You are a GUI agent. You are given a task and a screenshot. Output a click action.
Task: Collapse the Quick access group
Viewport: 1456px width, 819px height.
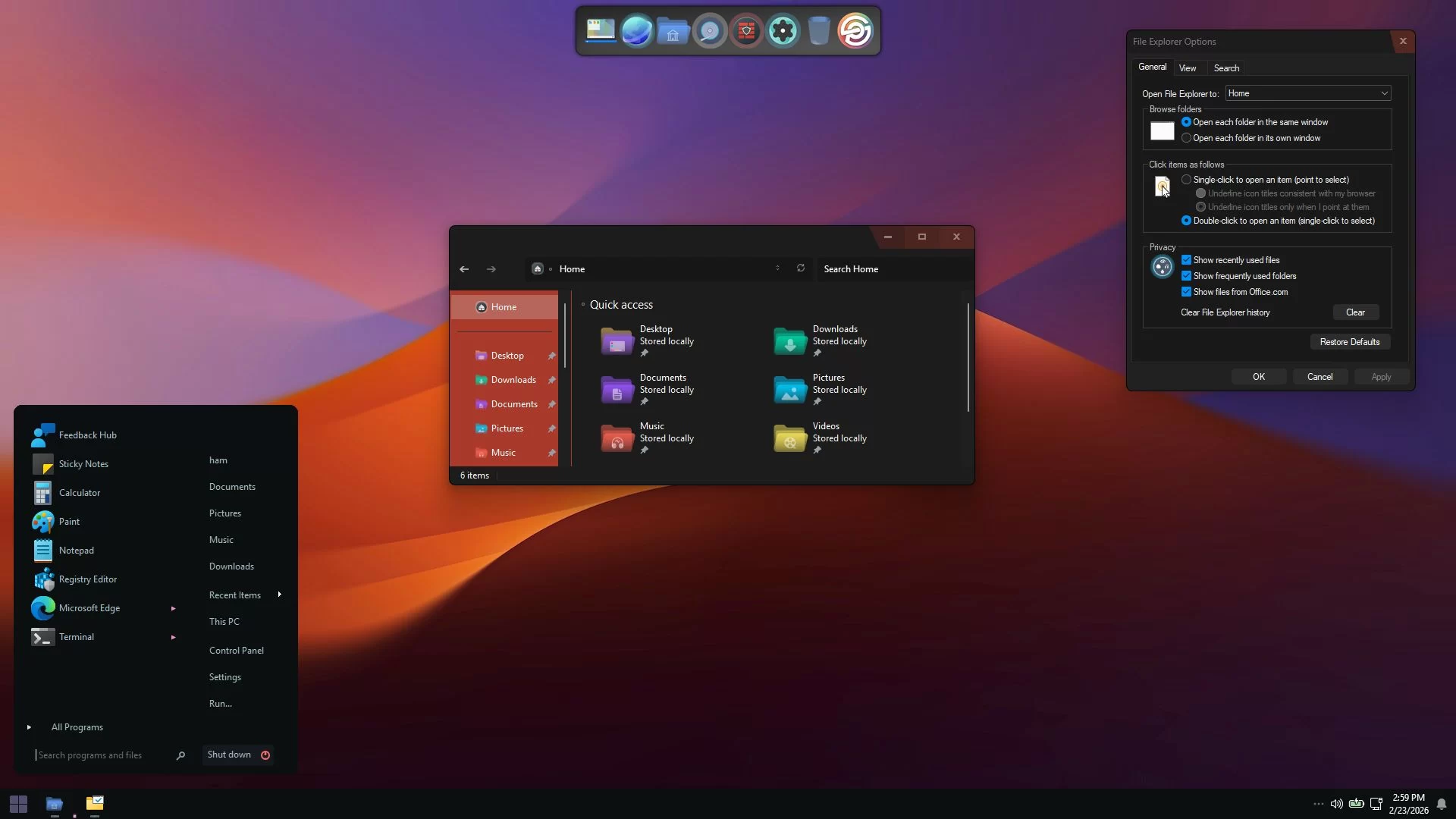(x=583, y=305)
